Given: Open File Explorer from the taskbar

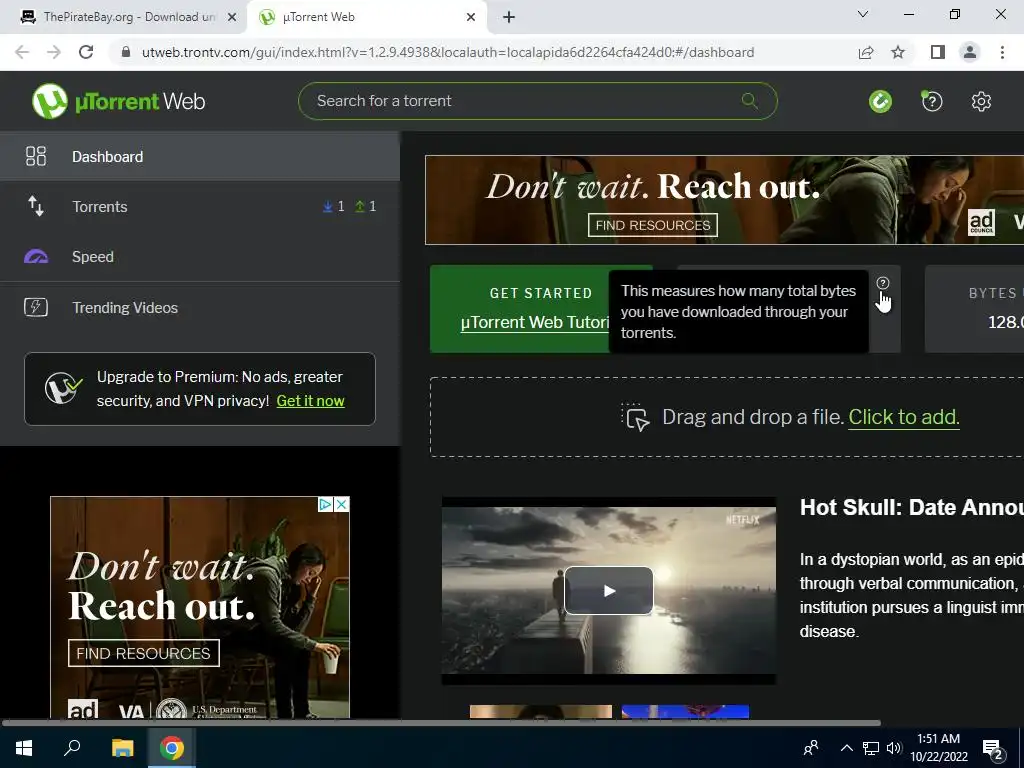Looking at the screenshot, I should click(x=122, y=748).
